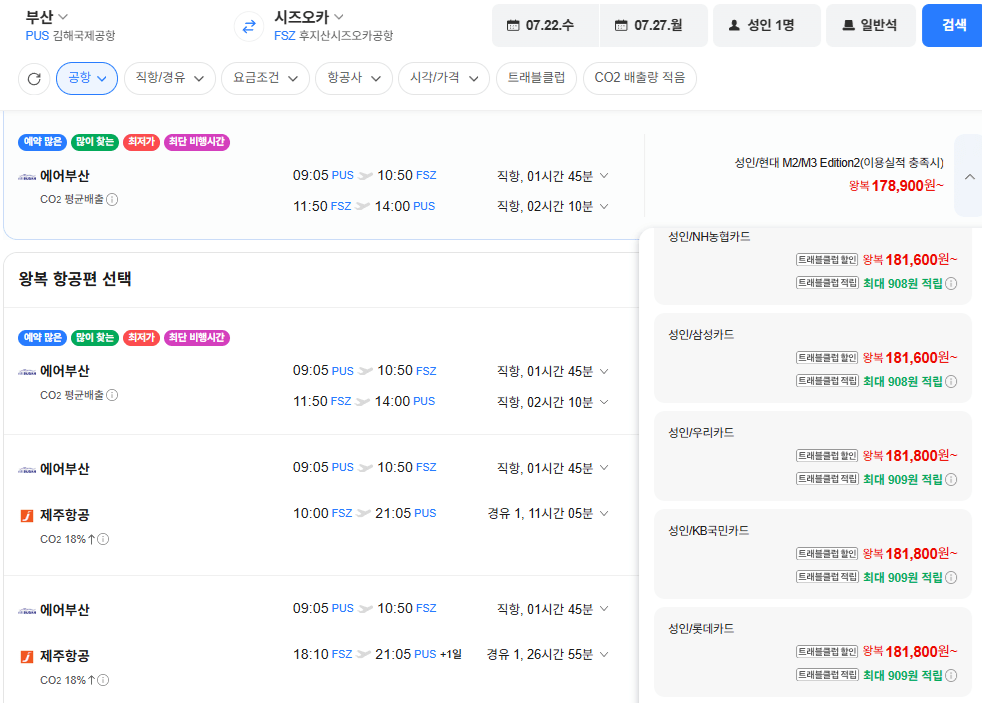Open info icon next to CO2 18% for 18:10 FSZ flight

pos(103,680)
